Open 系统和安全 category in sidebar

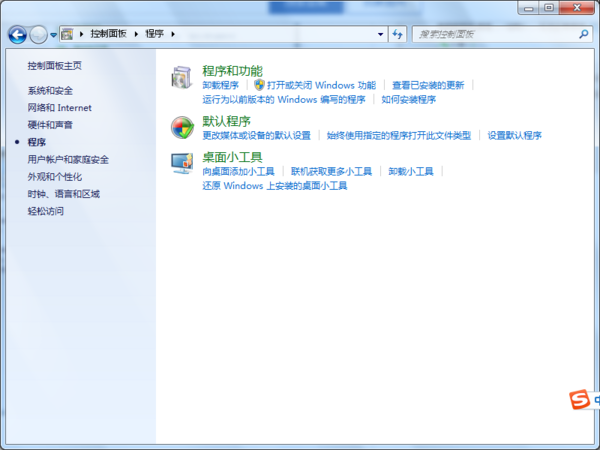50,91
